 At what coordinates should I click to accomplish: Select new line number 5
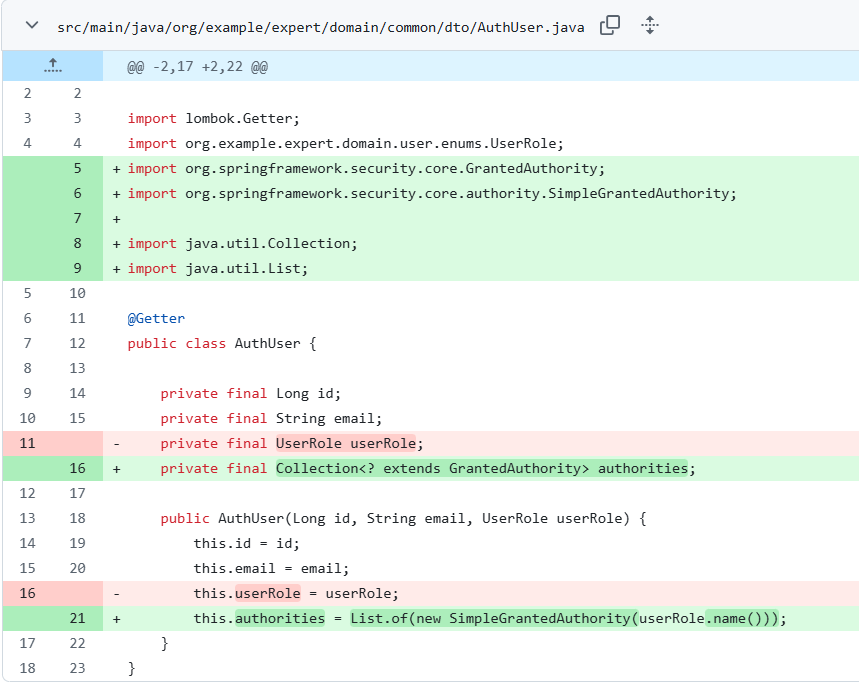pyautogui.click(x=78, y=168)
